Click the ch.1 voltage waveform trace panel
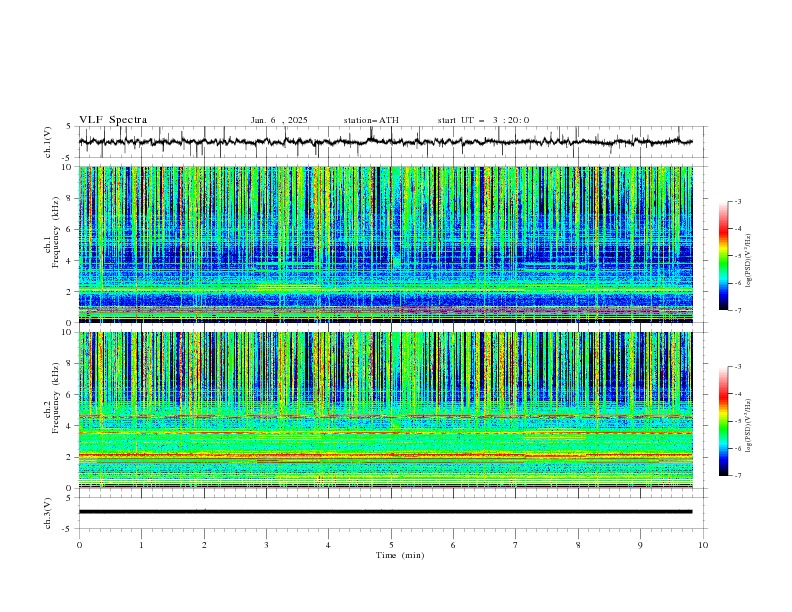The image size is (792, 612). pos(392,142)
